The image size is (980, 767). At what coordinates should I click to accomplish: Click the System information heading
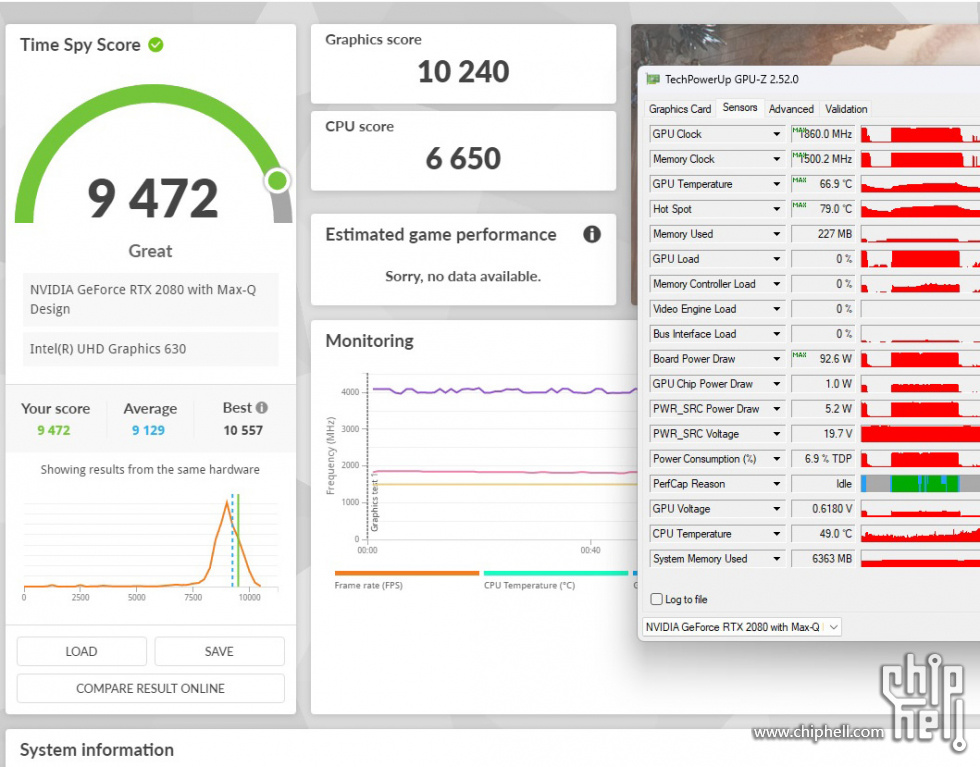pos(97,749)
